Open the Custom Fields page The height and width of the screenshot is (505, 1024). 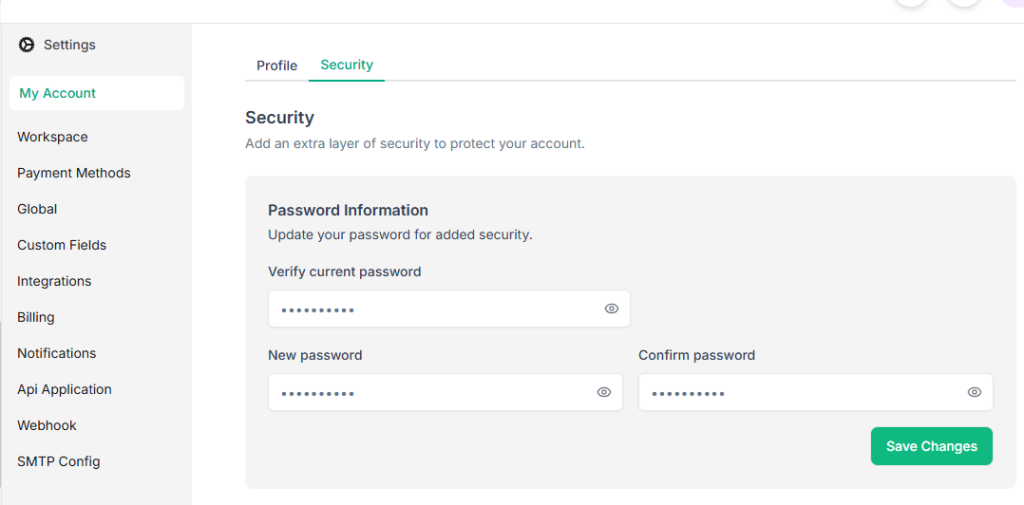(x=62, y=245)
